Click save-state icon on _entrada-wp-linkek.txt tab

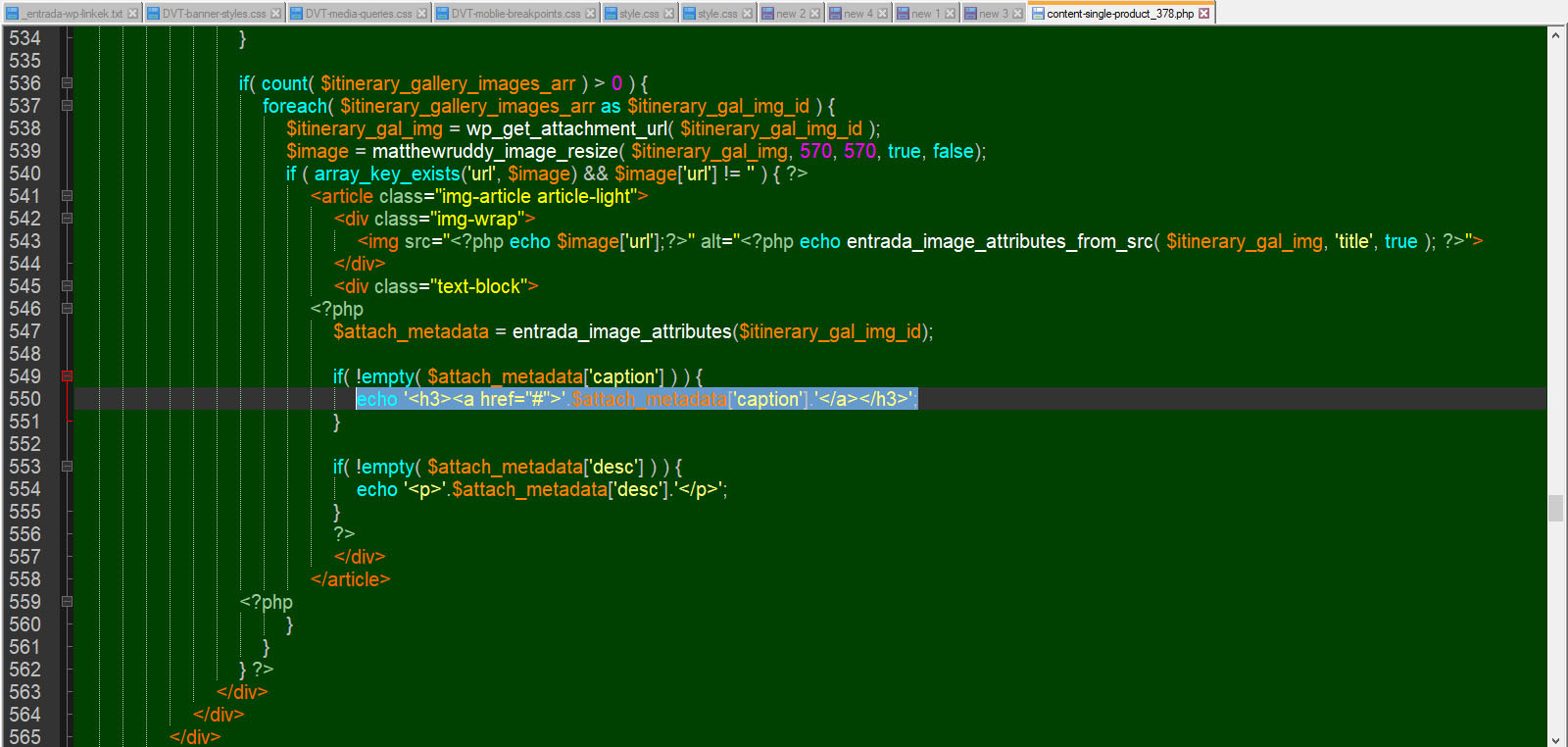(12, 14)
